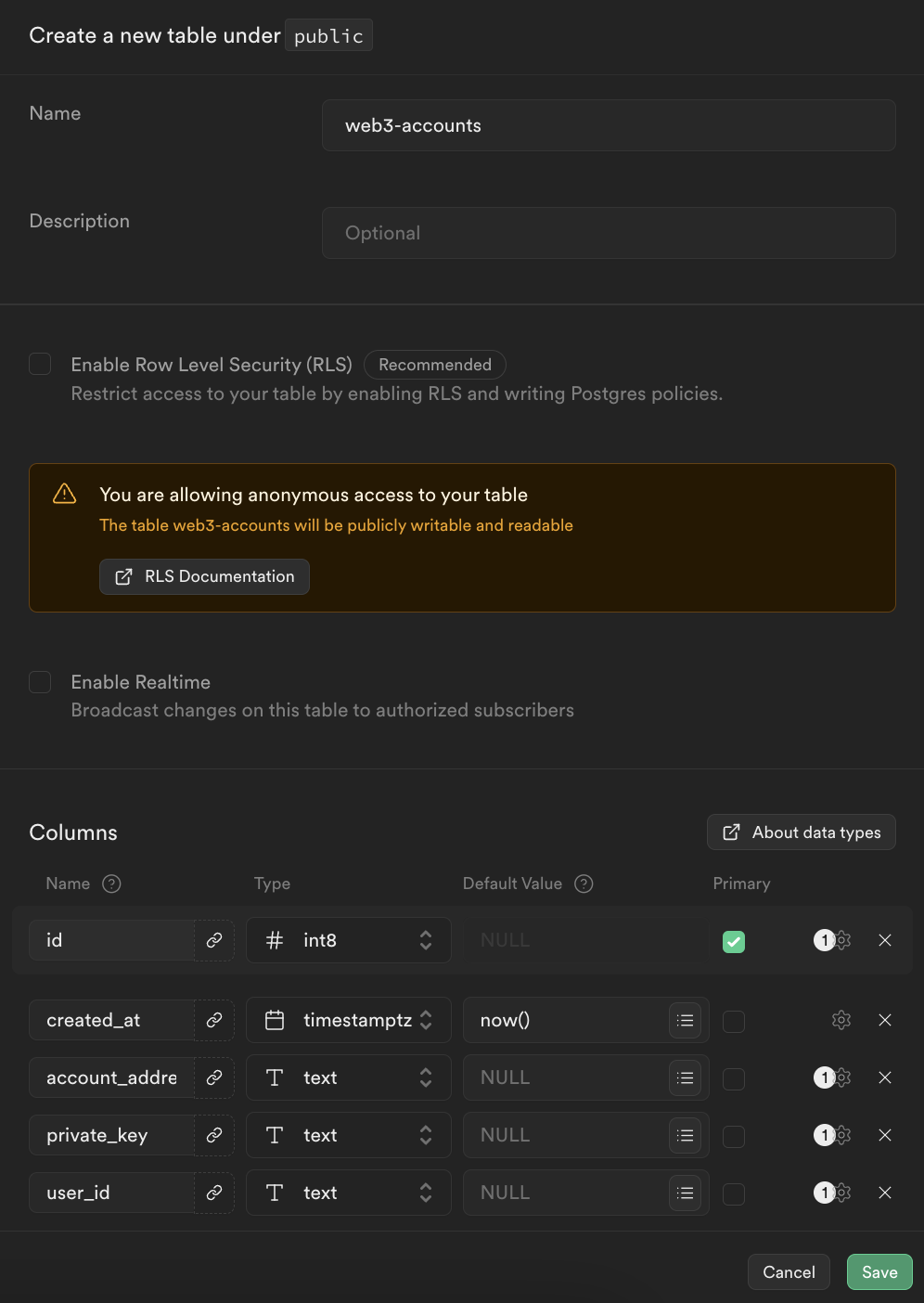Remove the id column with X

pos(885,940)
